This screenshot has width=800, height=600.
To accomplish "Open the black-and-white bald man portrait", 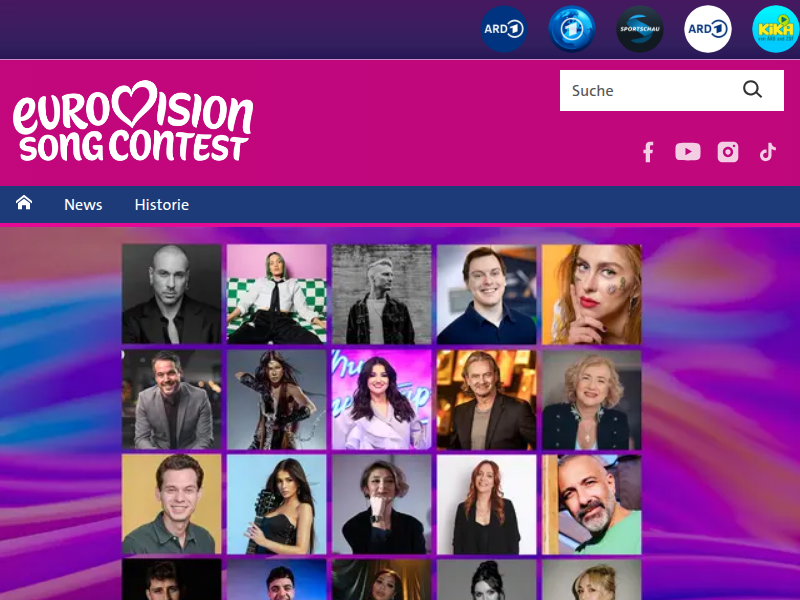I will click(171, 294).
